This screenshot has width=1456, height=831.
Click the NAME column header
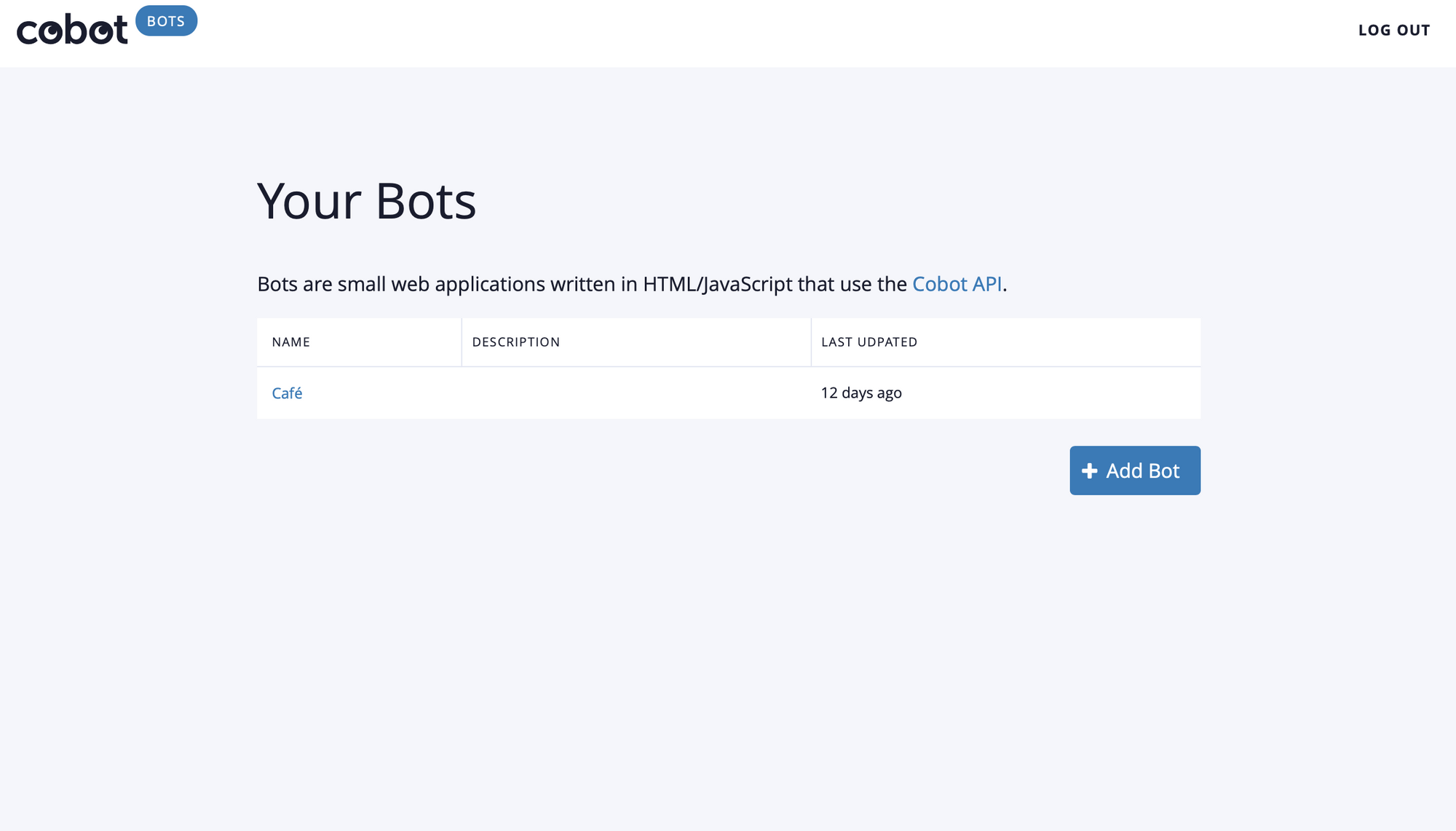(290, 342)
